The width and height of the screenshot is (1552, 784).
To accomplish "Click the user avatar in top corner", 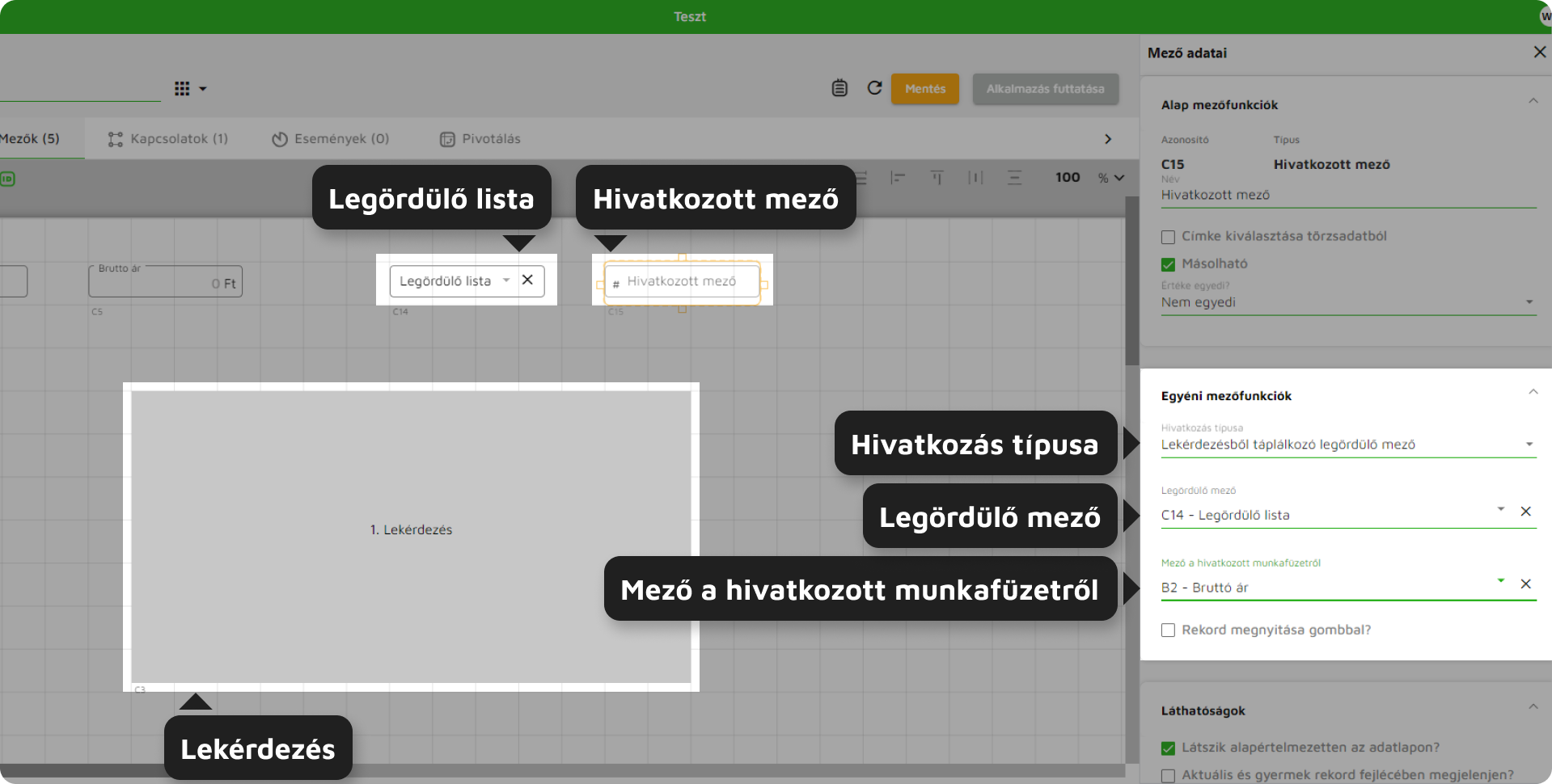I will [x=1545, y=16].
